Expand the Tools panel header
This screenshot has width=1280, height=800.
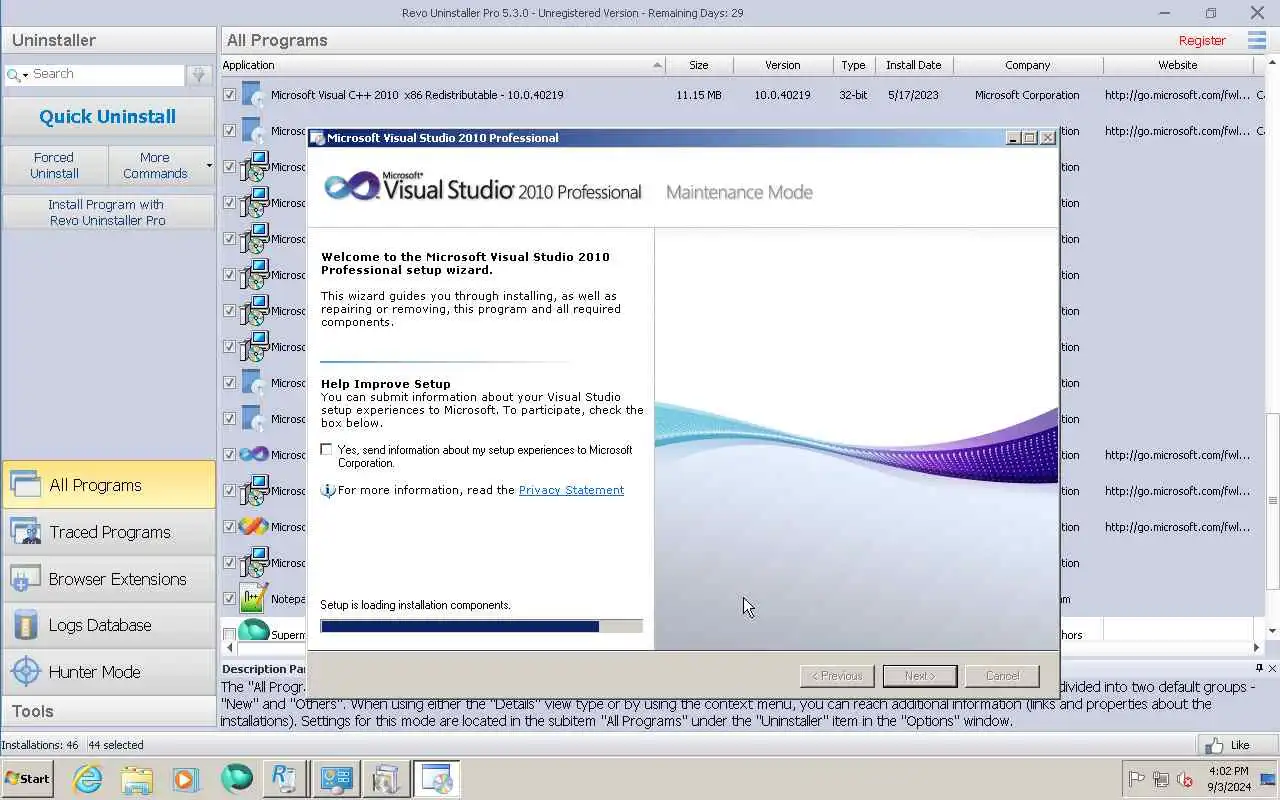tap(108, 711)
